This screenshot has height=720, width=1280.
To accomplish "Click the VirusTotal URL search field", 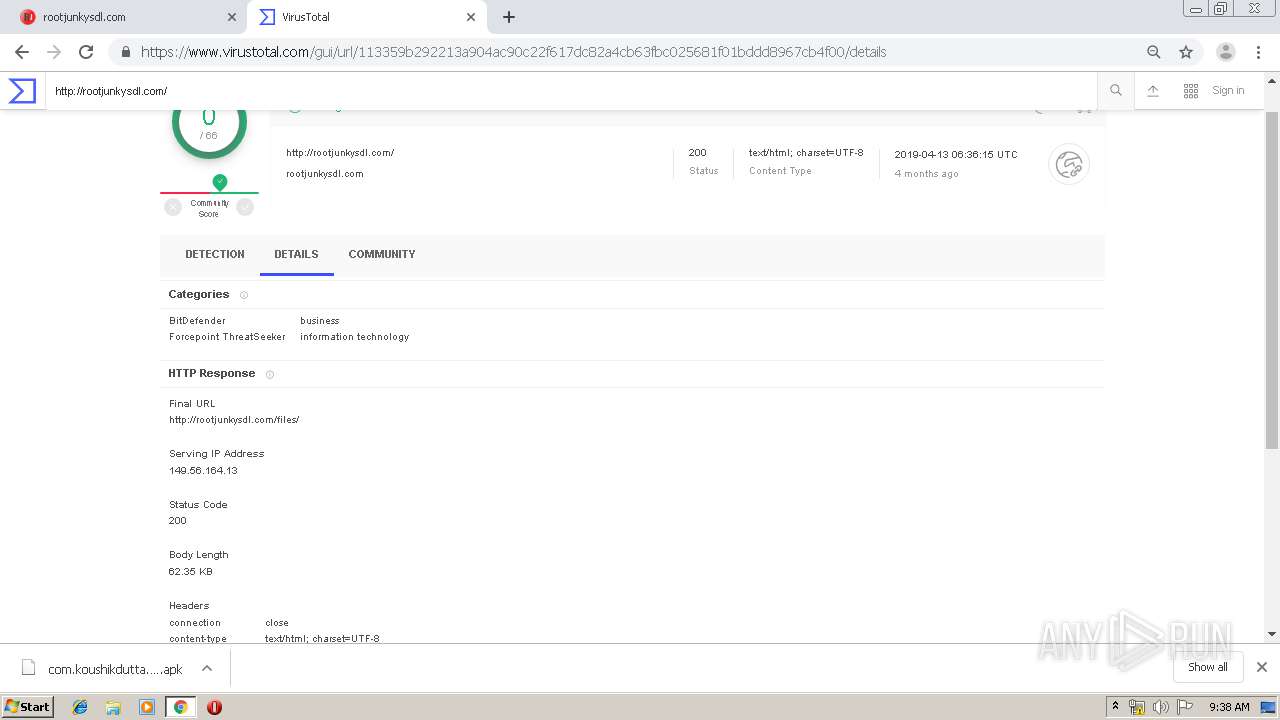I will 570,91.
